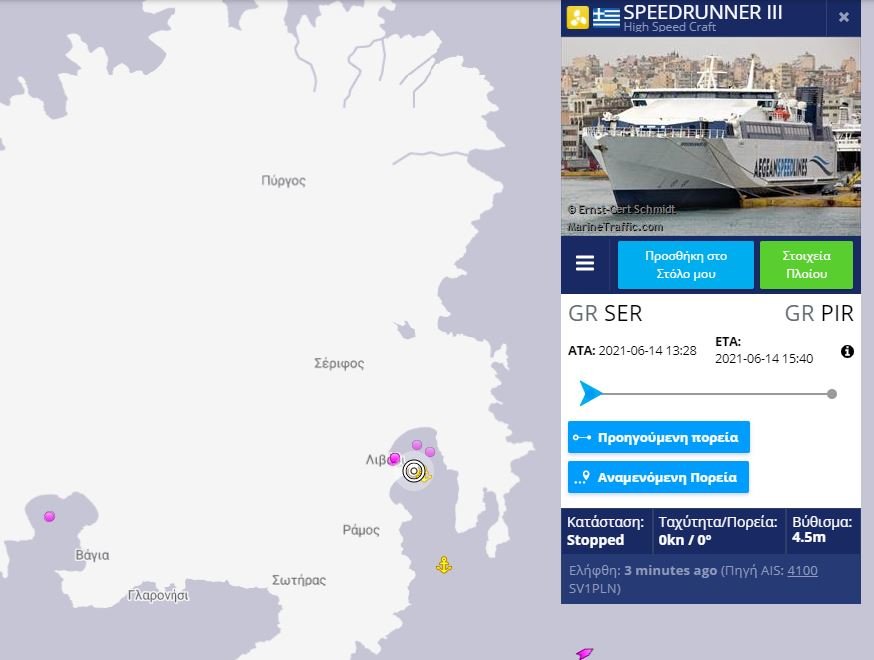
Task: Open the hamburger menu in vessel panel
Action: pos(584,263)
